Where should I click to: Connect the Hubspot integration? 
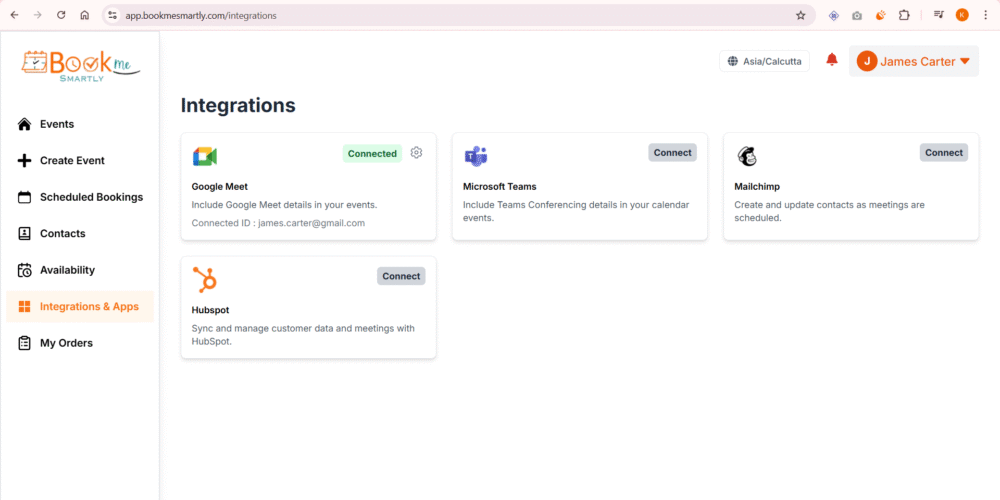pyautogui.click(x=401, y=276)
